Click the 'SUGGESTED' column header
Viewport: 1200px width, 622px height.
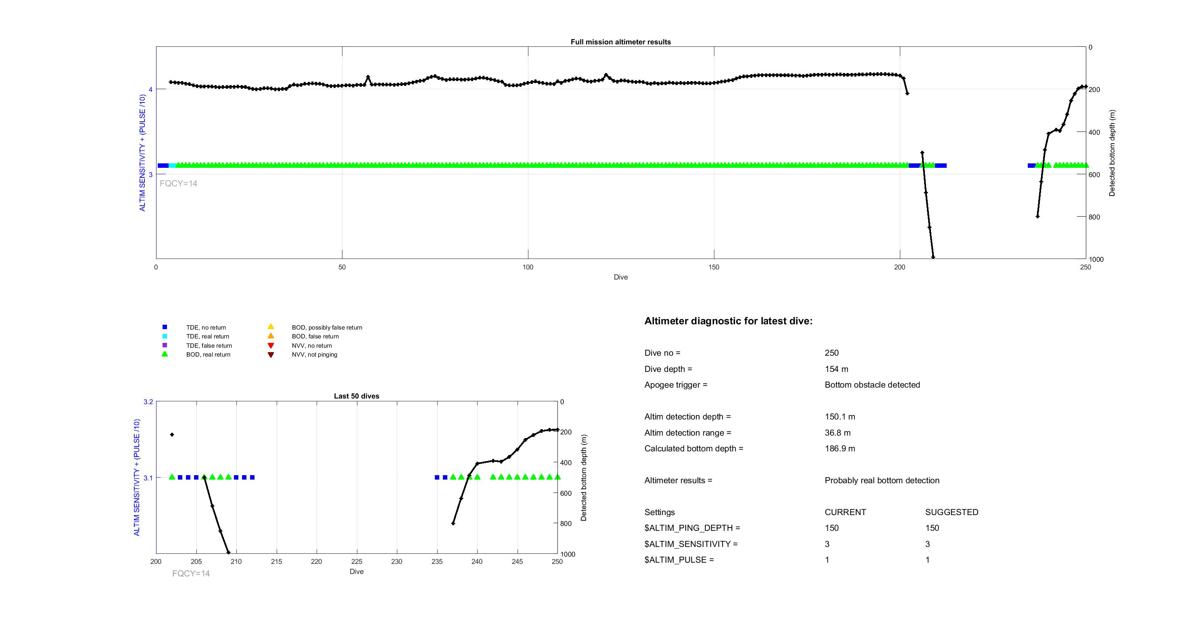click(x=952, y=513)
